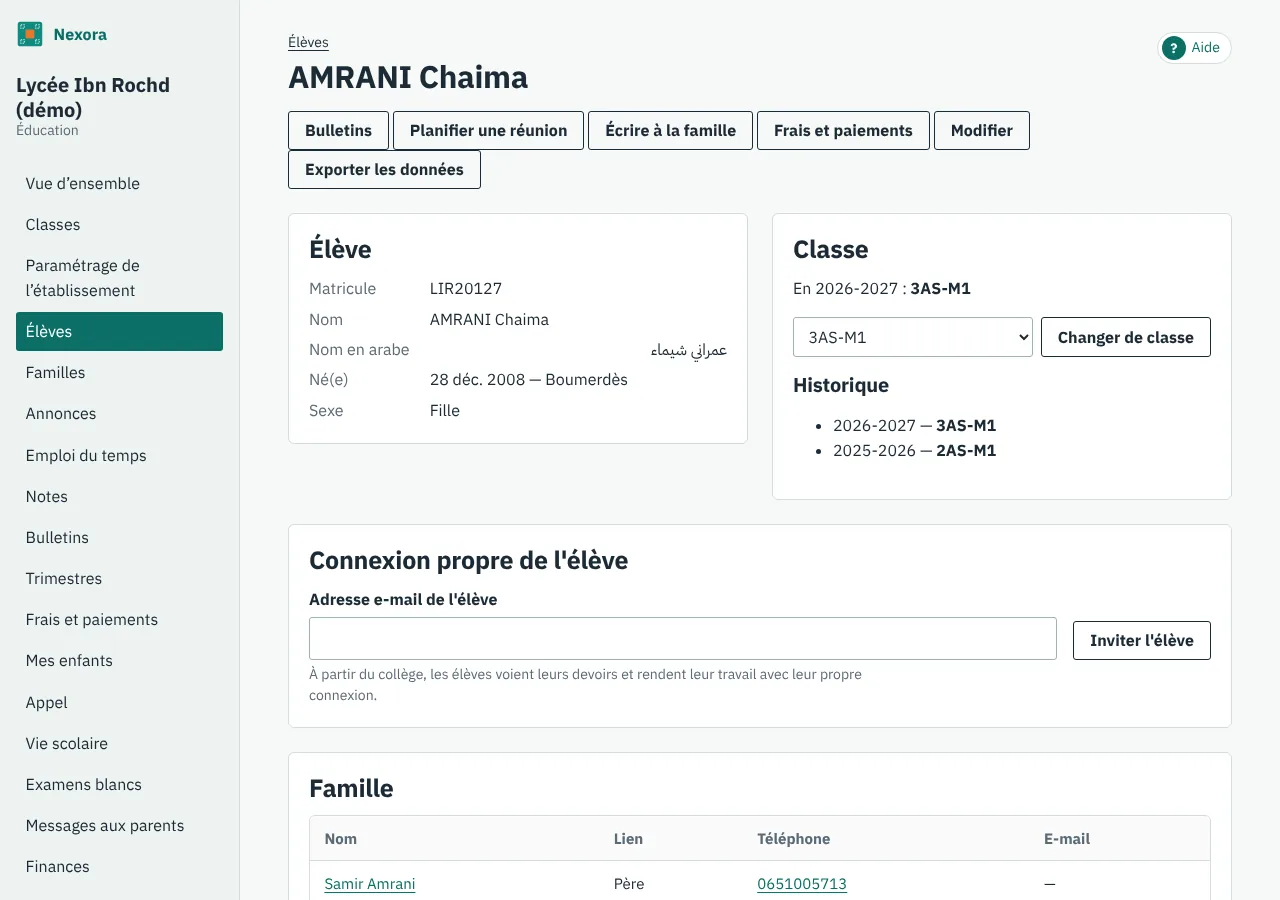Image resolution: width=1280 pixels, height=900 pixels.
Task: Open Emploi du temps in sidebar
Action: pyautogui.click(x=119, y=455)
